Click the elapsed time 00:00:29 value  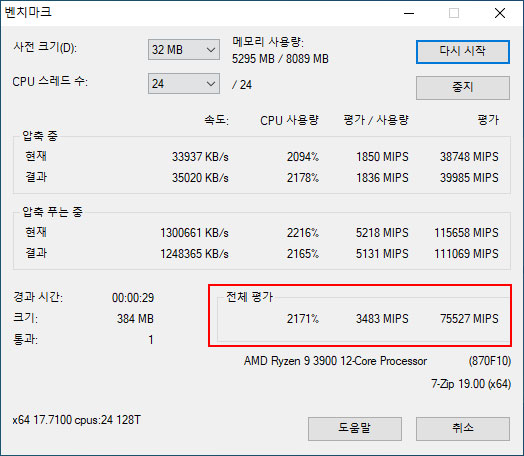pos(133,298)
